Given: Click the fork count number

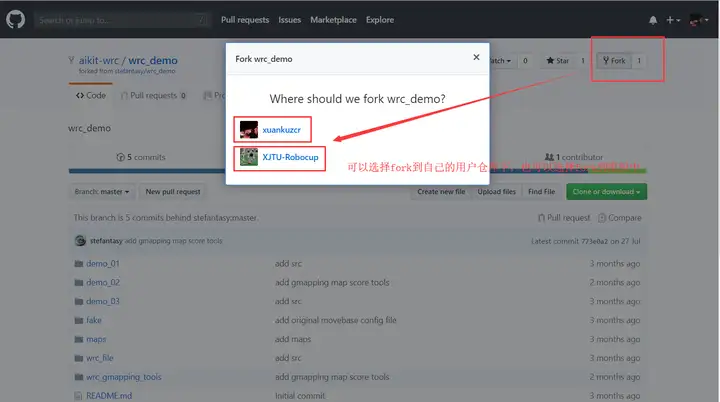Looking at the screenshot, I should (639, 61).
